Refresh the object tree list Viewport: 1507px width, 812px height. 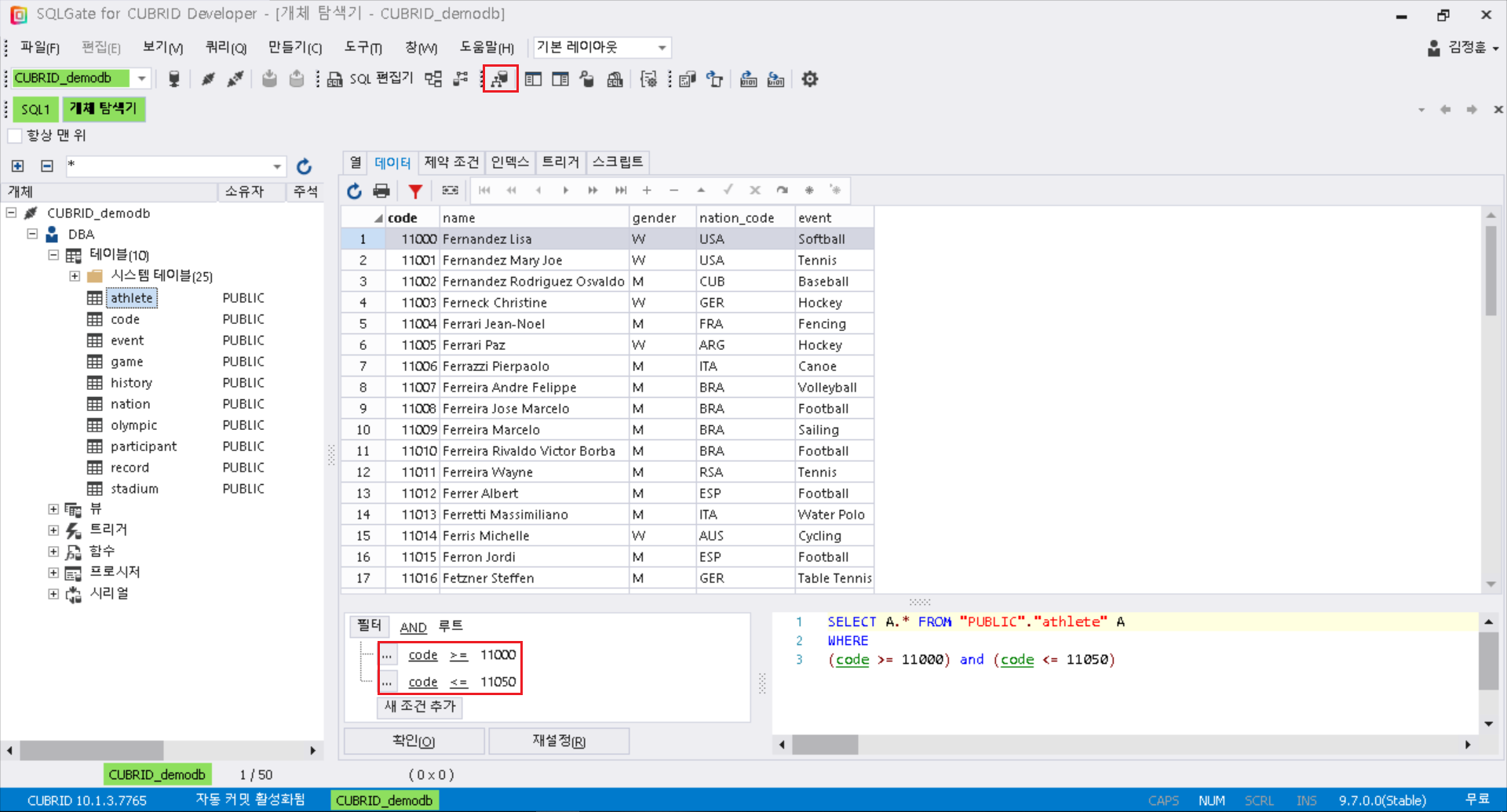pyautogui.click(x=305, y=166)
